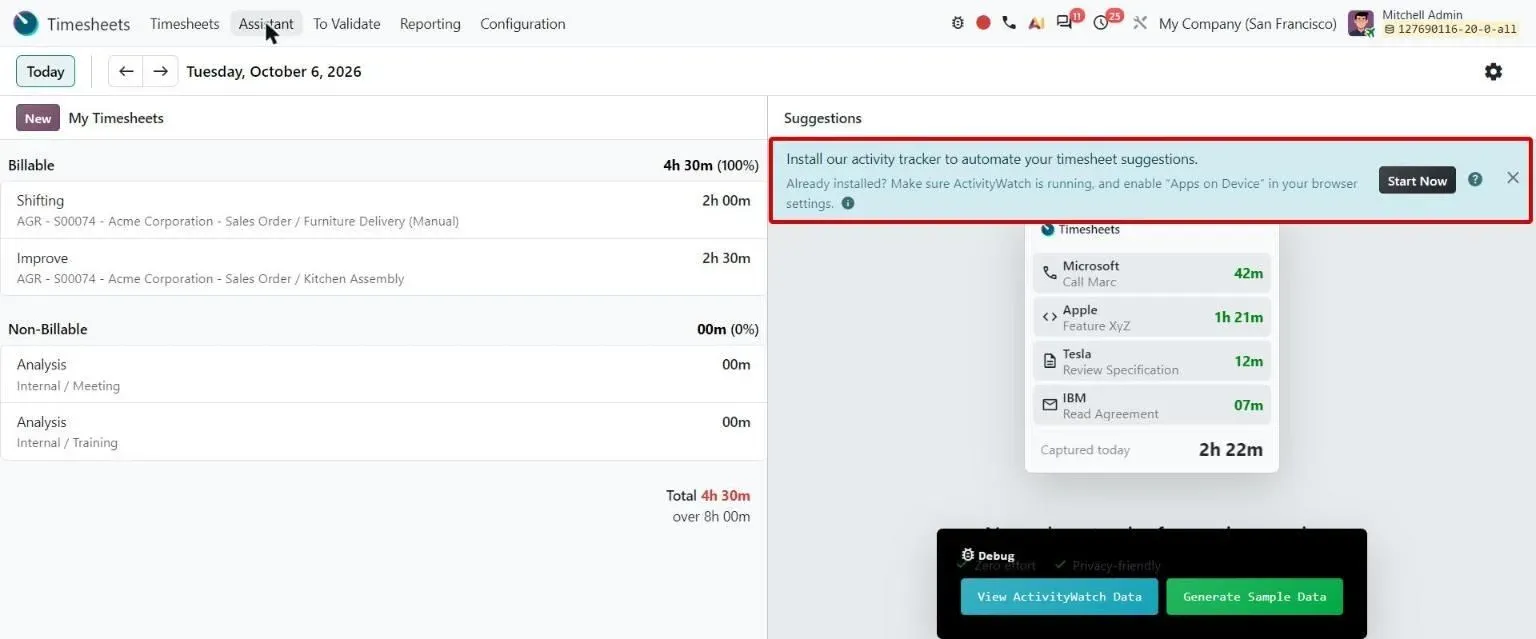Viewport: 1536px width, 639px height.
Task: Open the Assistant menu
Action: click(x=266, y=23)
